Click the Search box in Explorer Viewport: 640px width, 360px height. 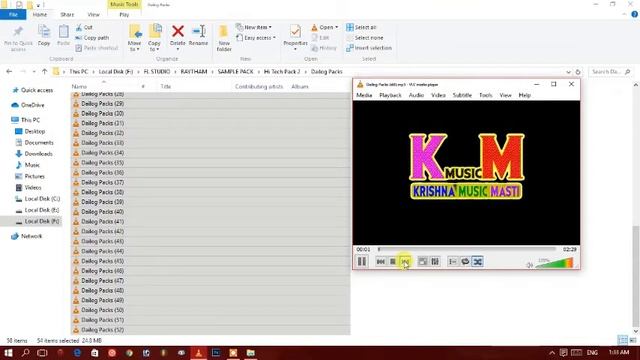coord(611,71)
